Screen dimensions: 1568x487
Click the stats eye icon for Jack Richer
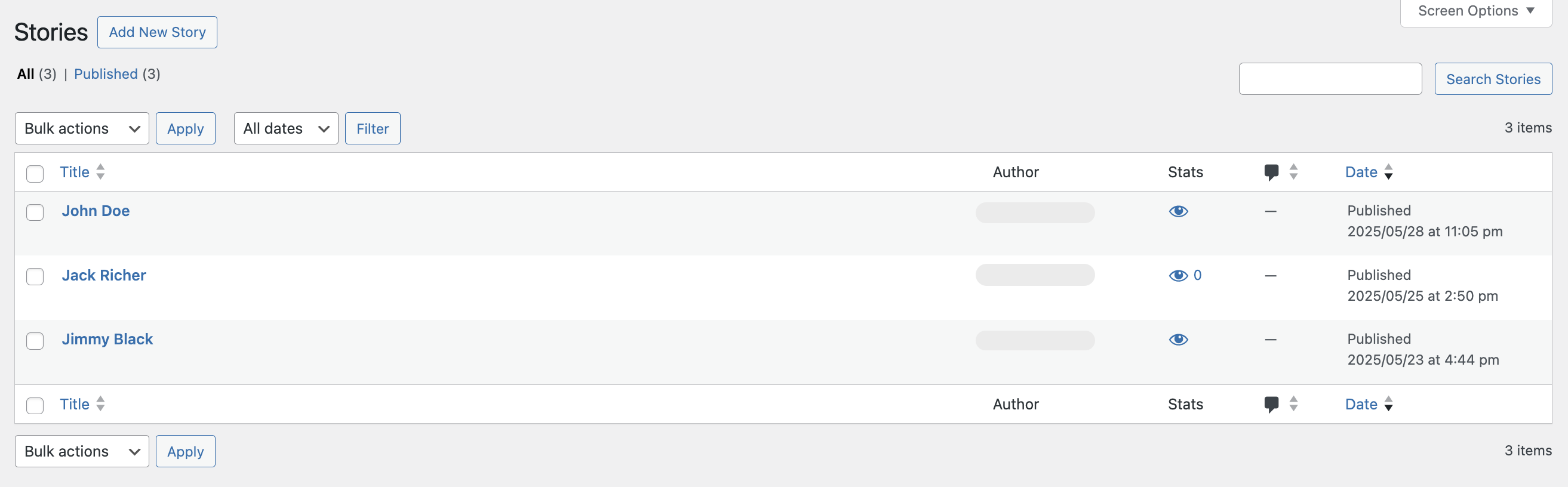1179,276
